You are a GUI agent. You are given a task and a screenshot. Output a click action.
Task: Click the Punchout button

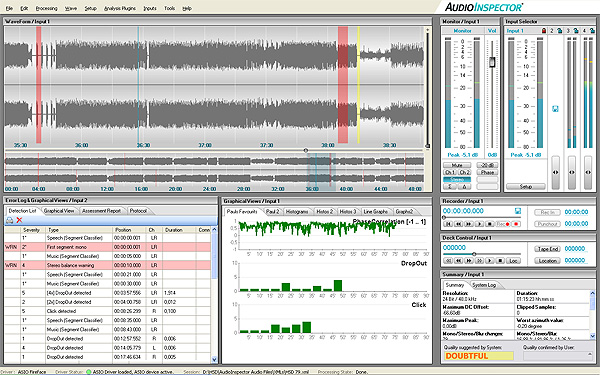pyautogui.click(x=548, y=224)
